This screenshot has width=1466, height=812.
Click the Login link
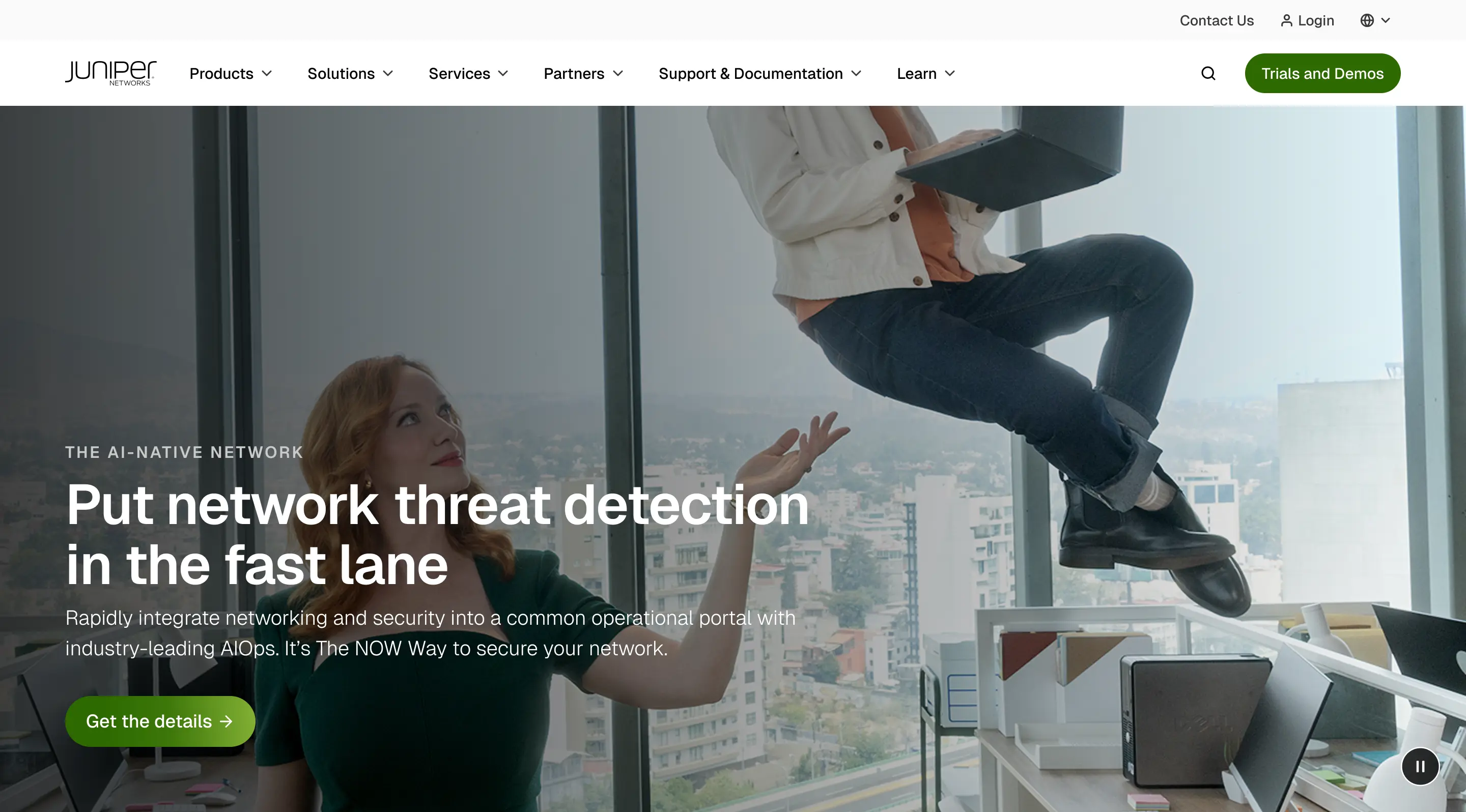coord(1316,20)
